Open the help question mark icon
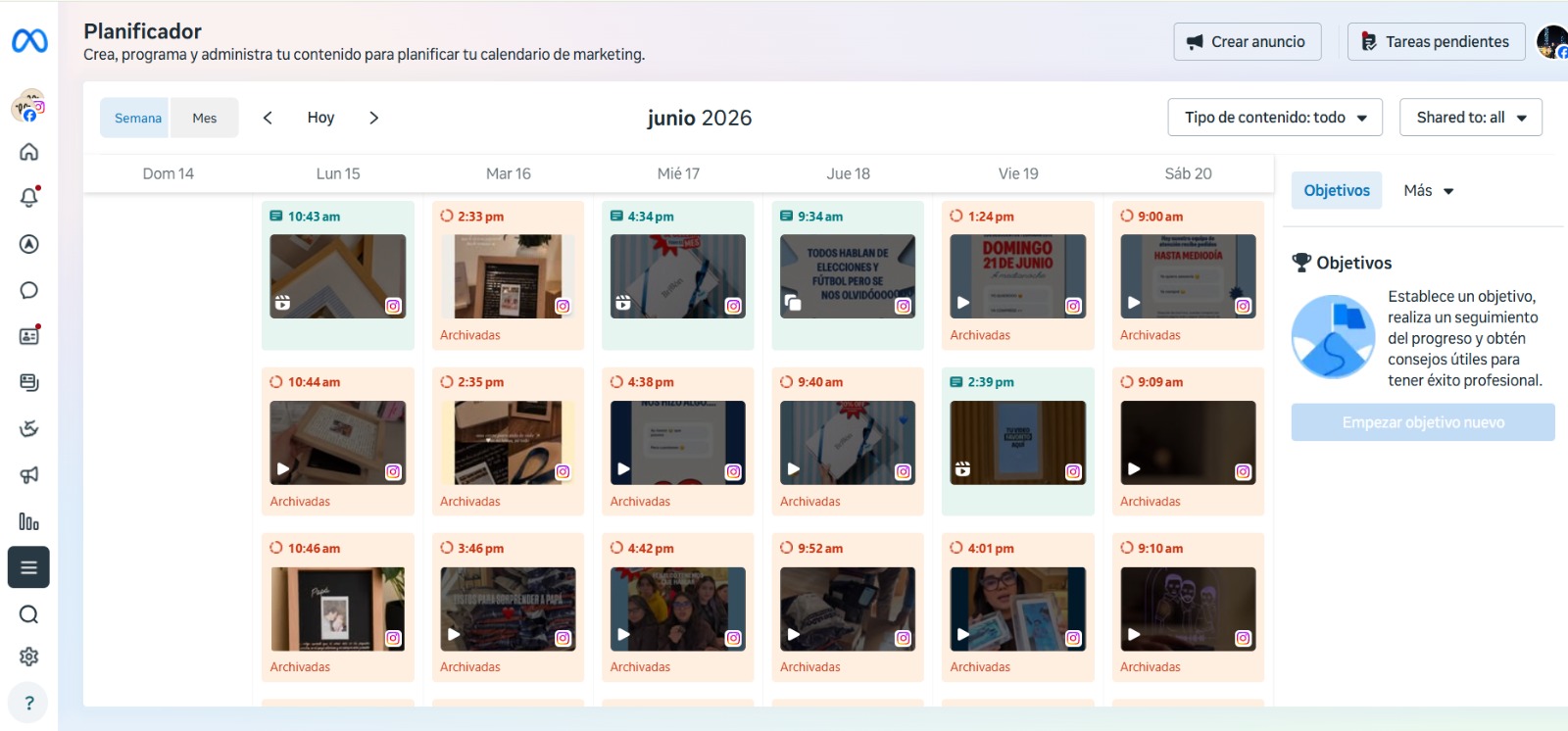This screenshot has width=1568, height=731. [x=29, y=703]
